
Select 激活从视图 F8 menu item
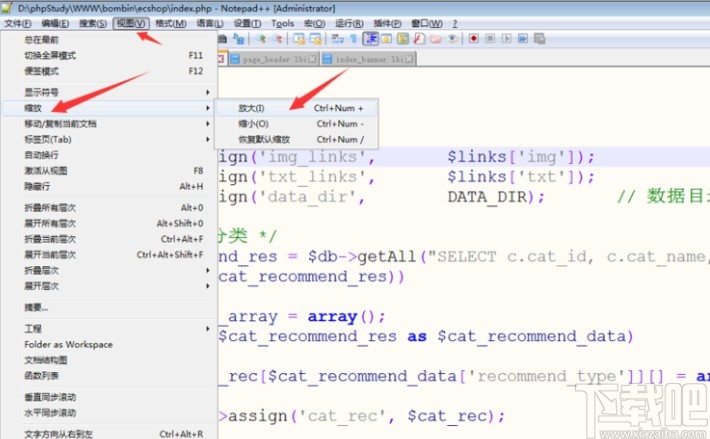tap(110, 171)
